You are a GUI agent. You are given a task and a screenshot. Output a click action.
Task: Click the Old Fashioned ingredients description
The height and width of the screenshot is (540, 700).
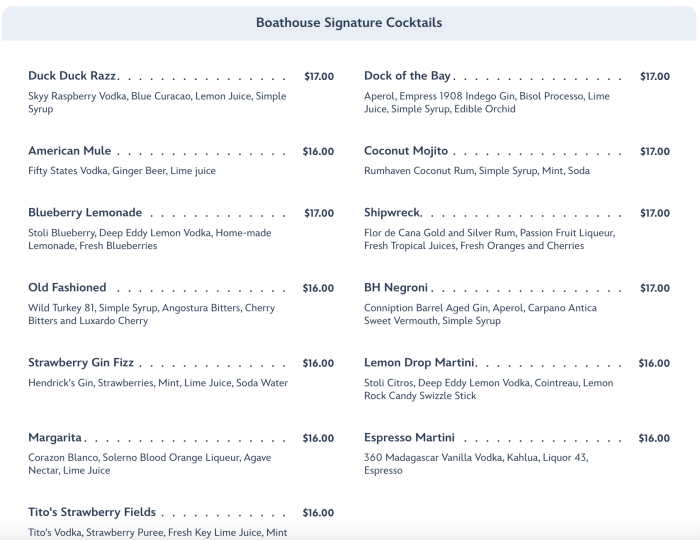tap(151, 314)
